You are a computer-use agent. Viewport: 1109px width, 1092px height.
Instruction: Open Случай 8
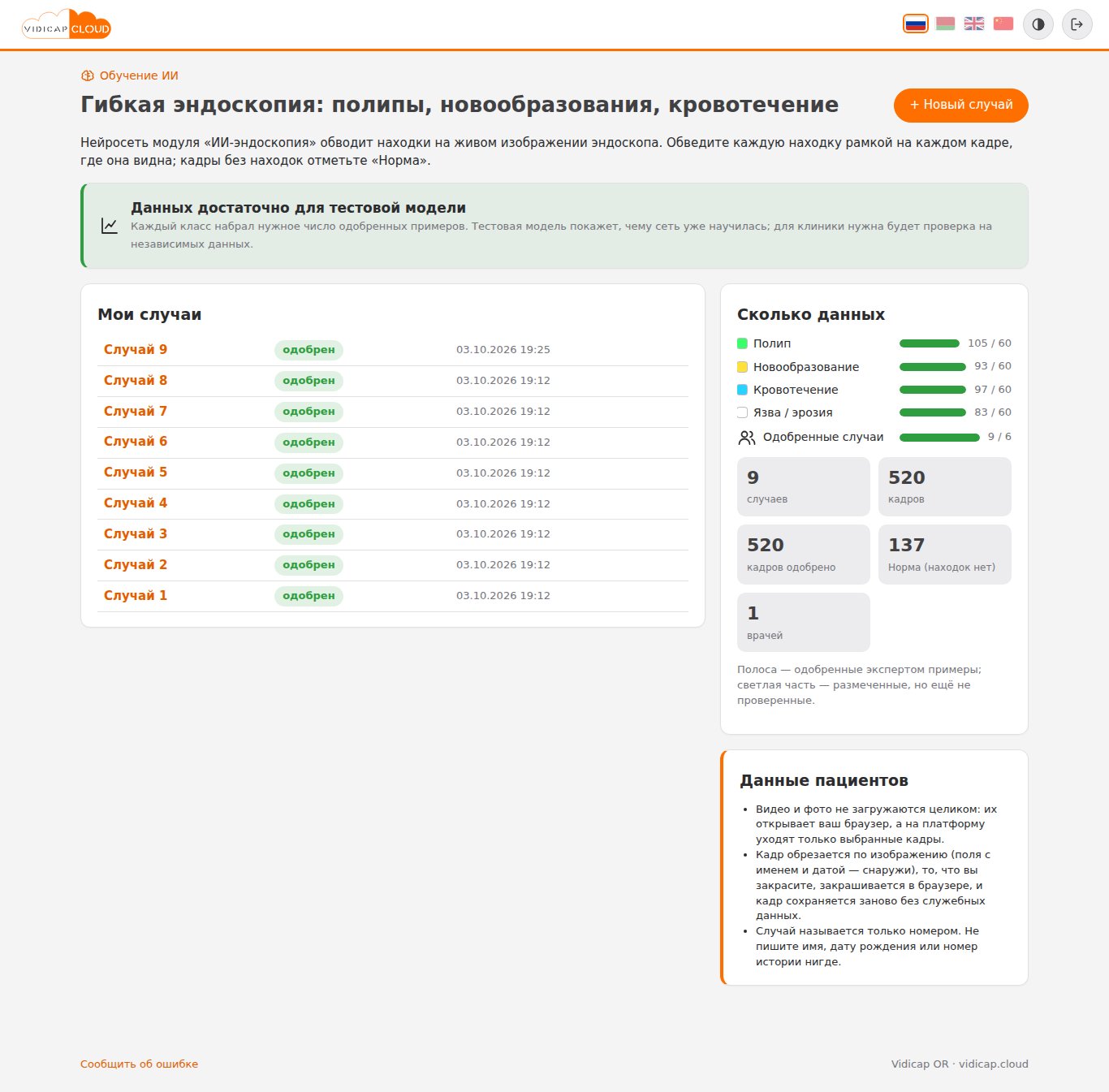tap(136, 381)
